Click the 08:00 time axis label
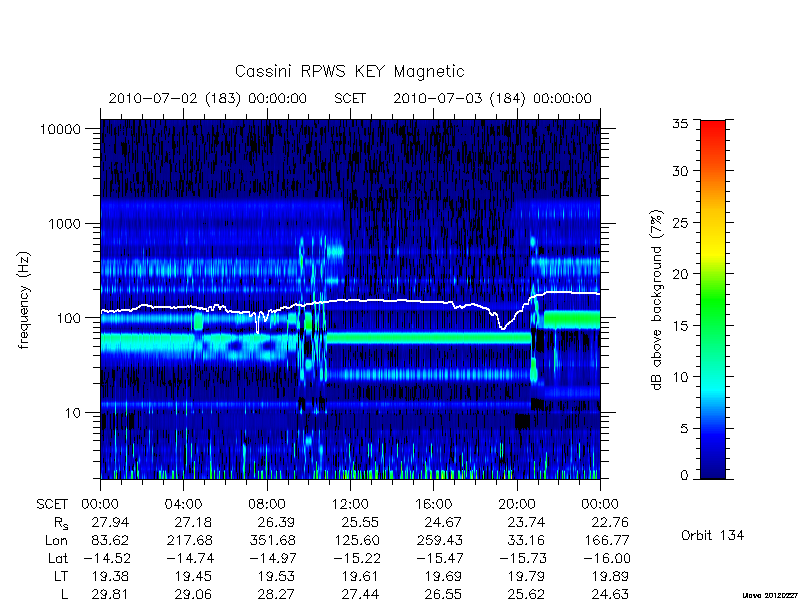The height and width of the screenshot is (600, 800). (267, 505)
